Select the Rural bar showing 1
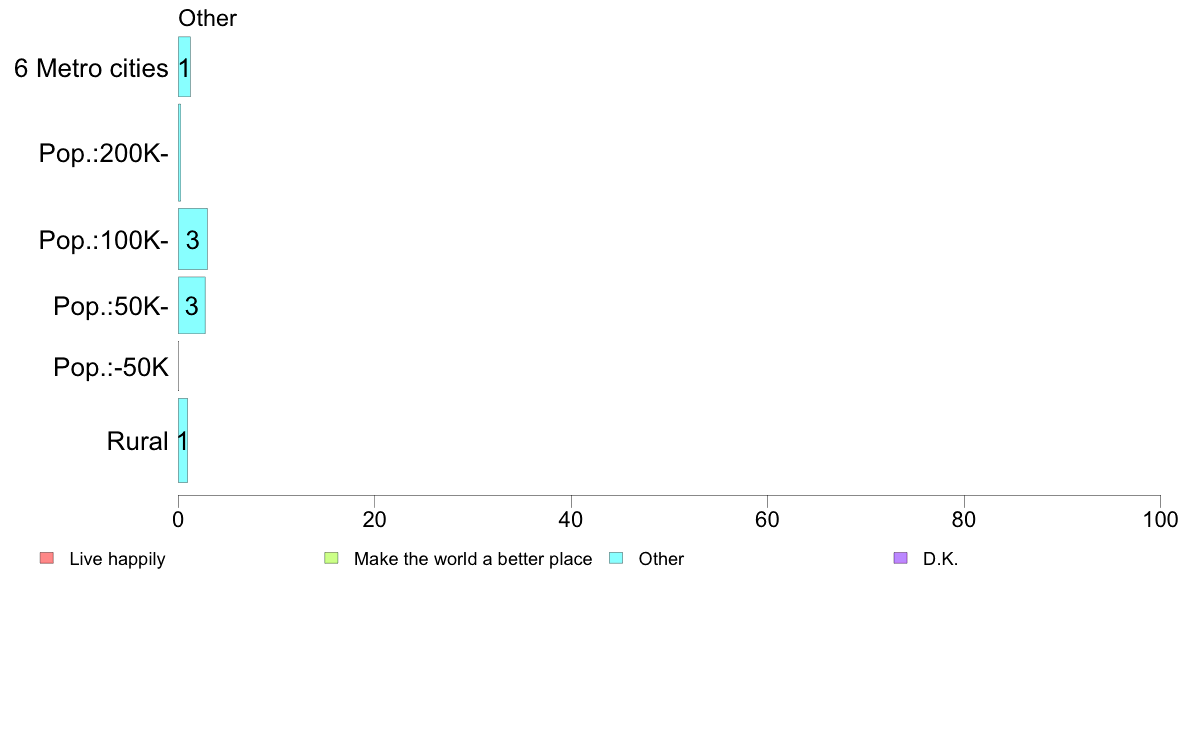The image size is (1188, 736). tap(183, 440)
